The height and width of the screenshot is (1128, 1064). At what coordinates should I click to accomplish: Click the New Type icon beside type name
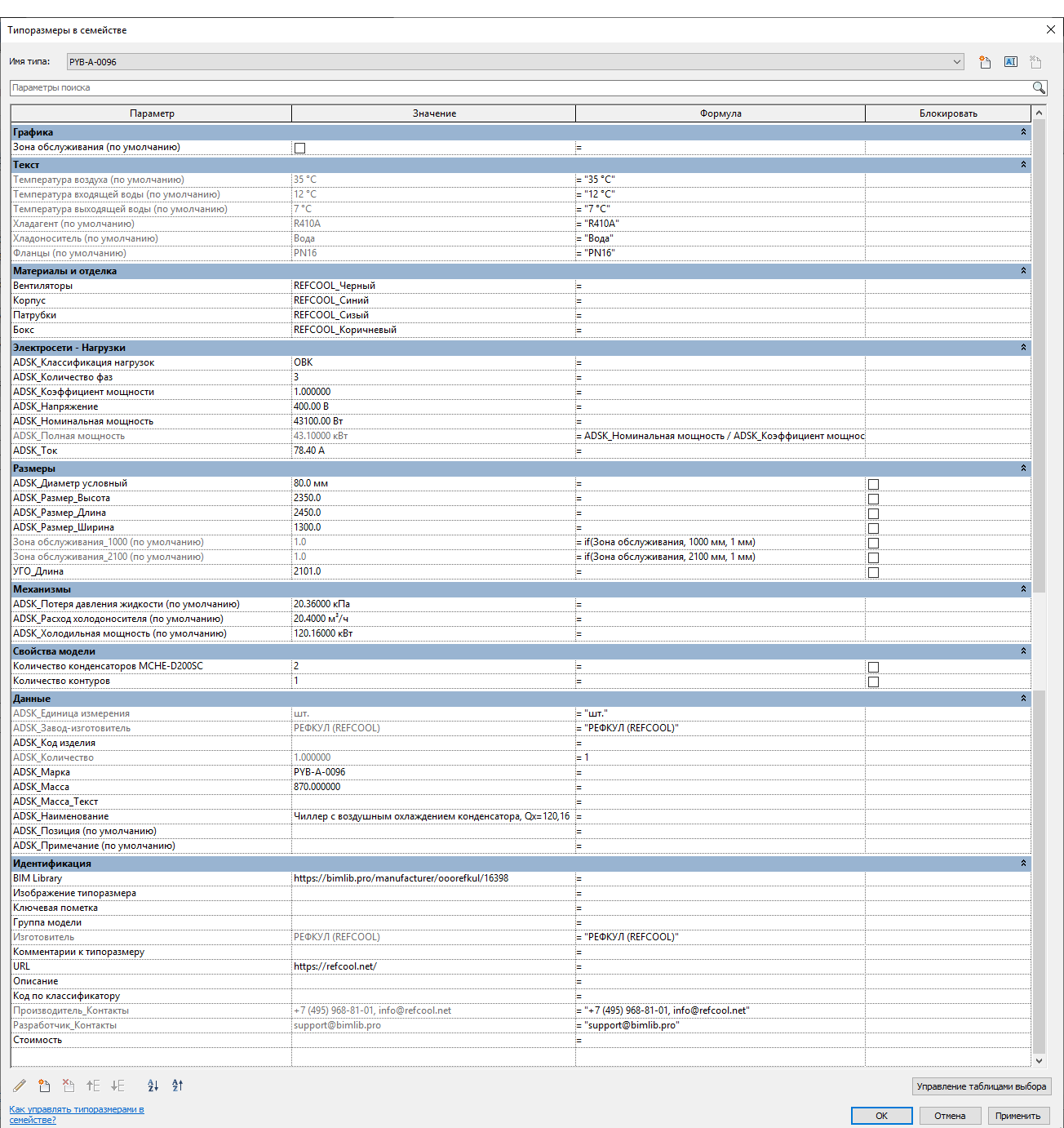[x=985, y=62]
